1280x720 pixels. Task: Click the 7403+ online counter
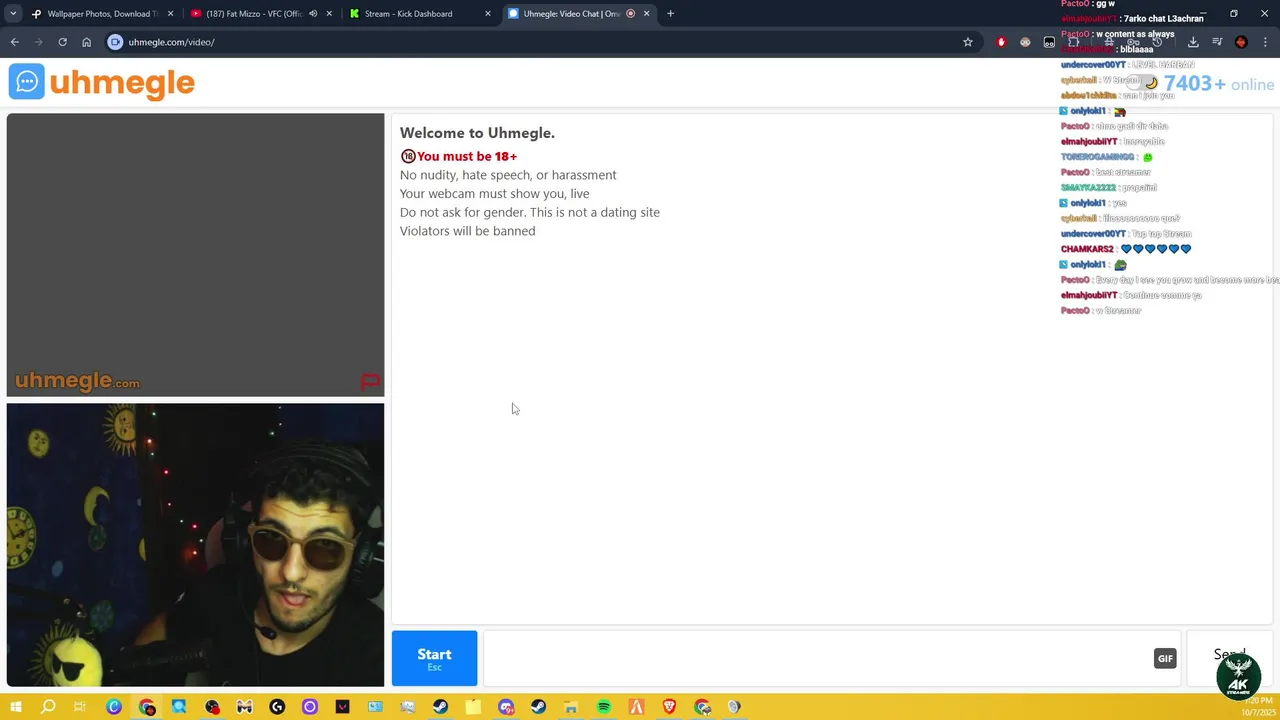click(x=1218, y=84)
